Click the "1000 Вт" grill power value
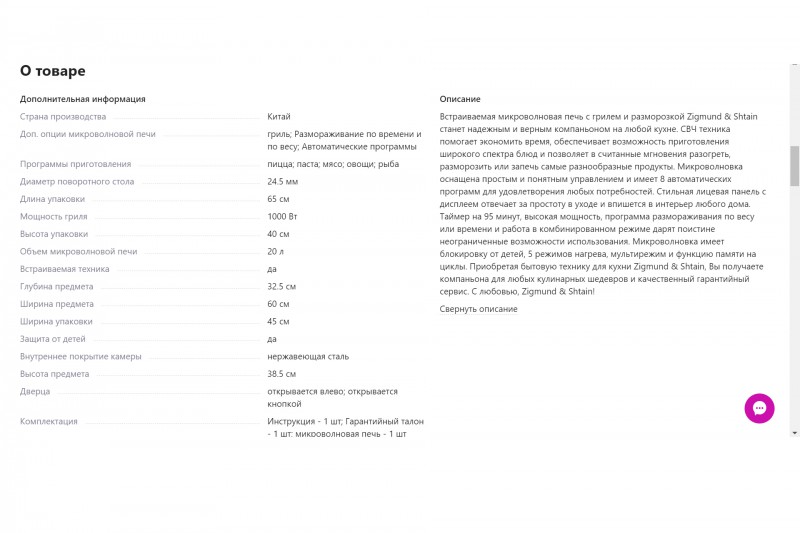800x533 pixels. point(282,217)
